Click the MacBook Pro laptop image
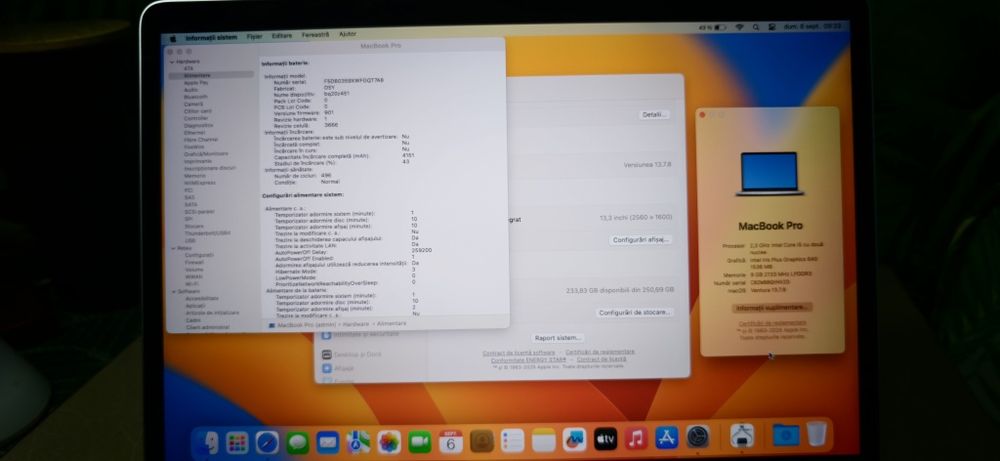 (x=770, y=173)
